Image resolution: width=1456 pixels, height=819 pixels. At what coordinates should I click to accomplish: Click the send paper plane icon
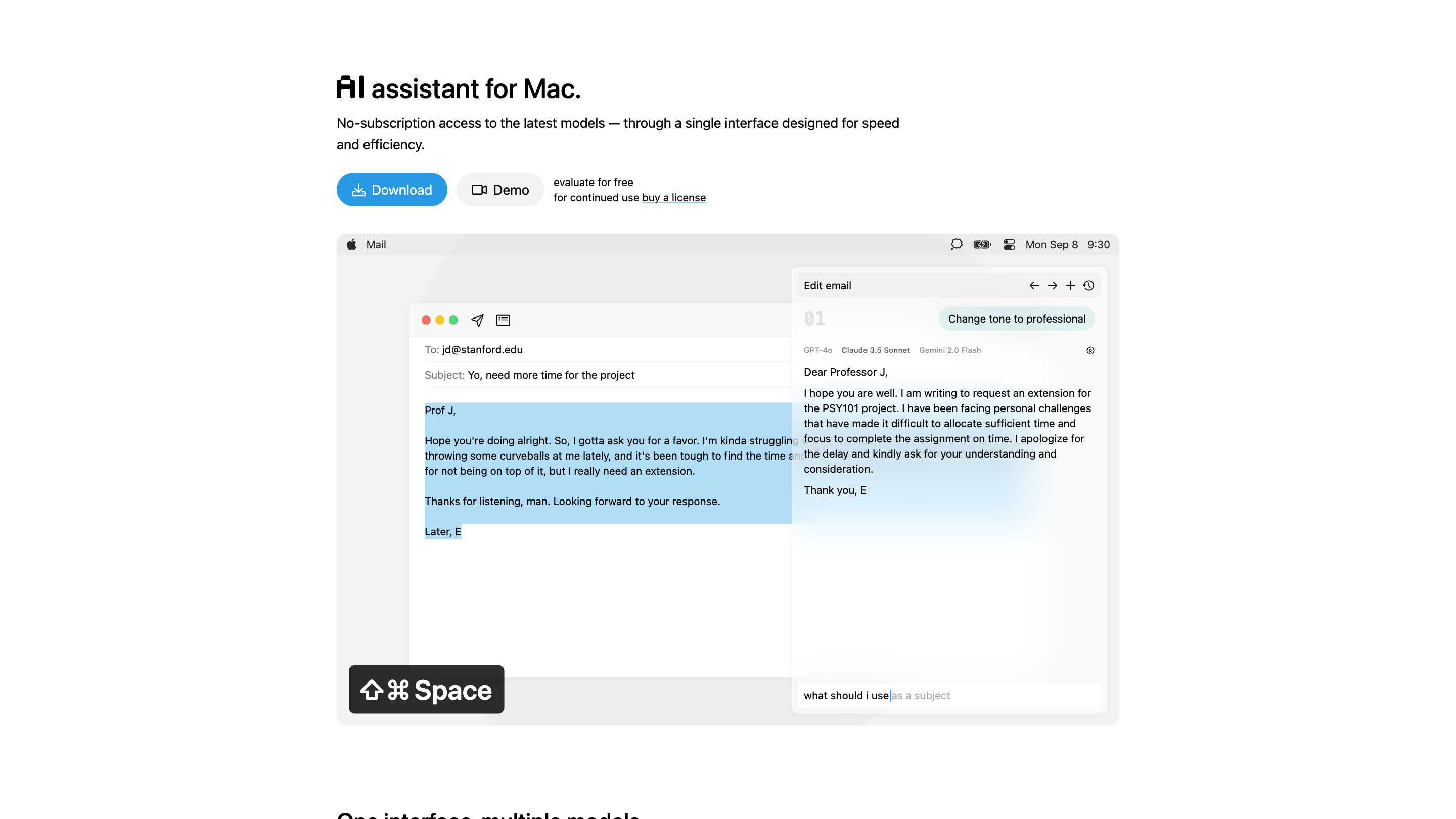[477, 321]
